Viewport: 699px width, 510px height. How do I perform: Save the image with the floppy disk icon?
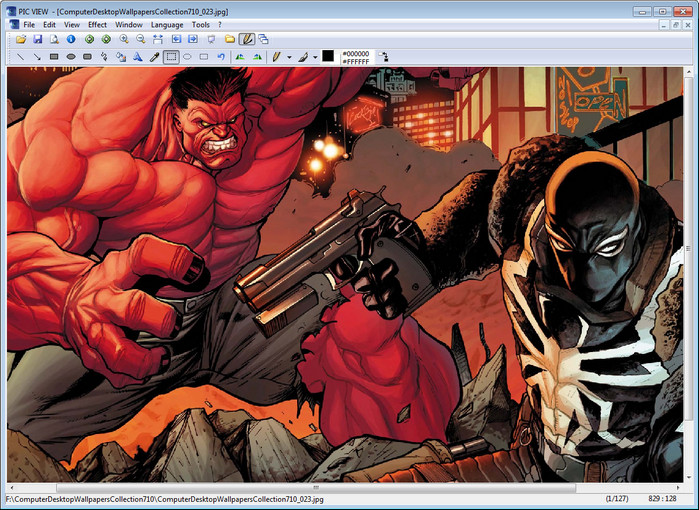click(37, 39)
